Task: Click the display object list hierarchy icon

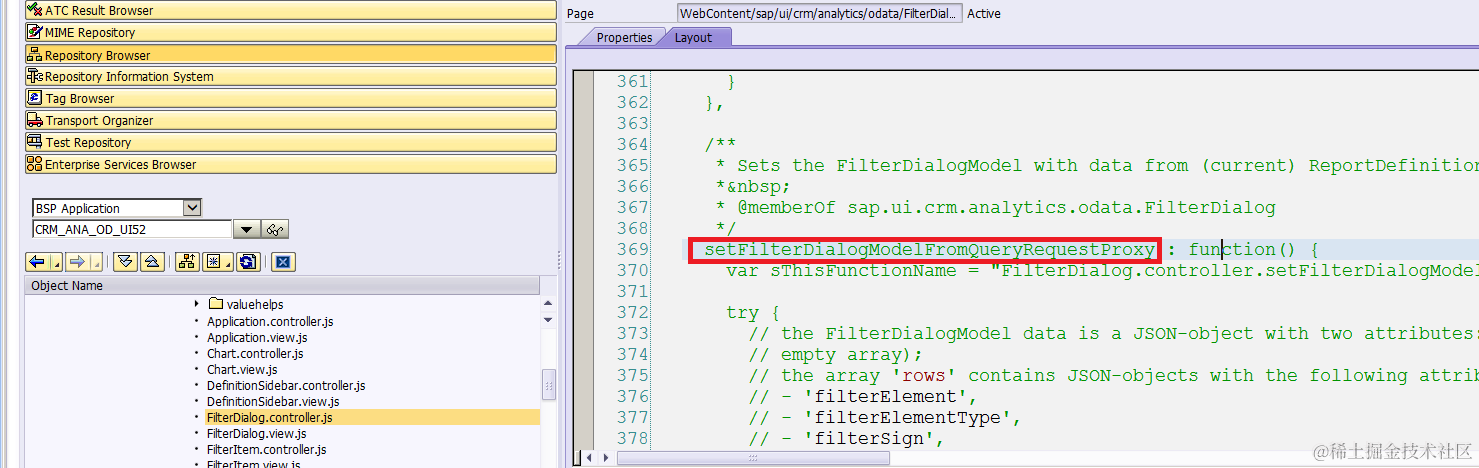Action: click(186, 262)
